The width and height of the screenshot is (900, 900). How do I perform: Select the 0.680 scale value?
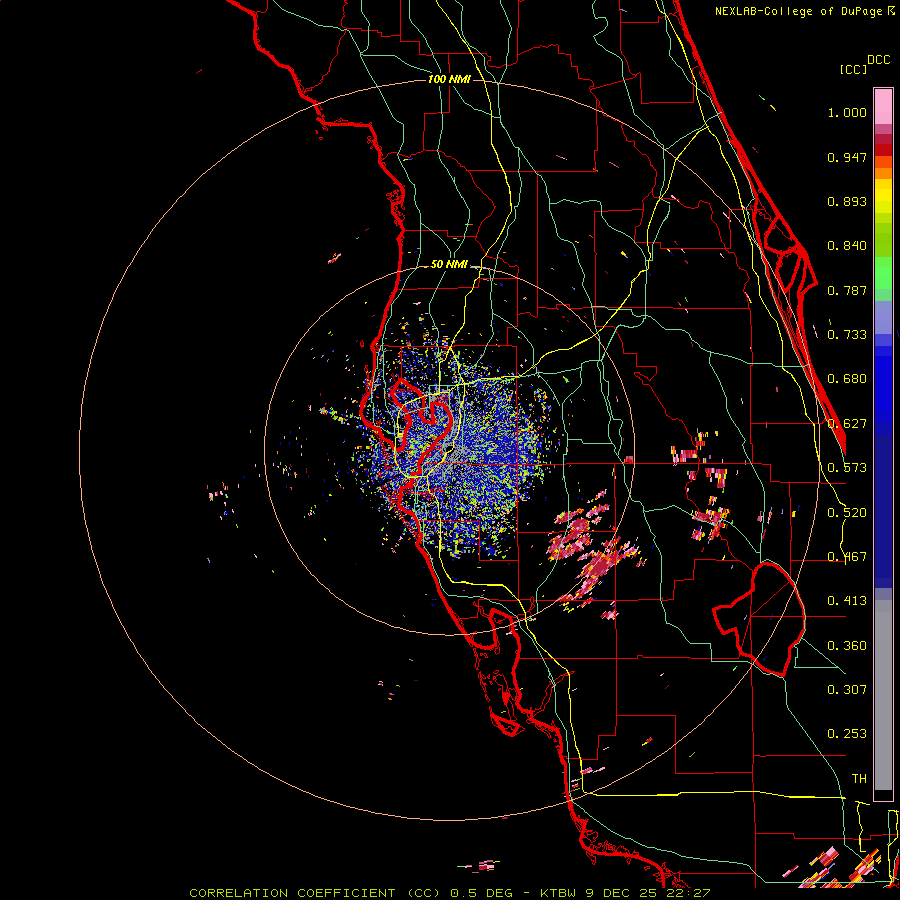[847, 379]
